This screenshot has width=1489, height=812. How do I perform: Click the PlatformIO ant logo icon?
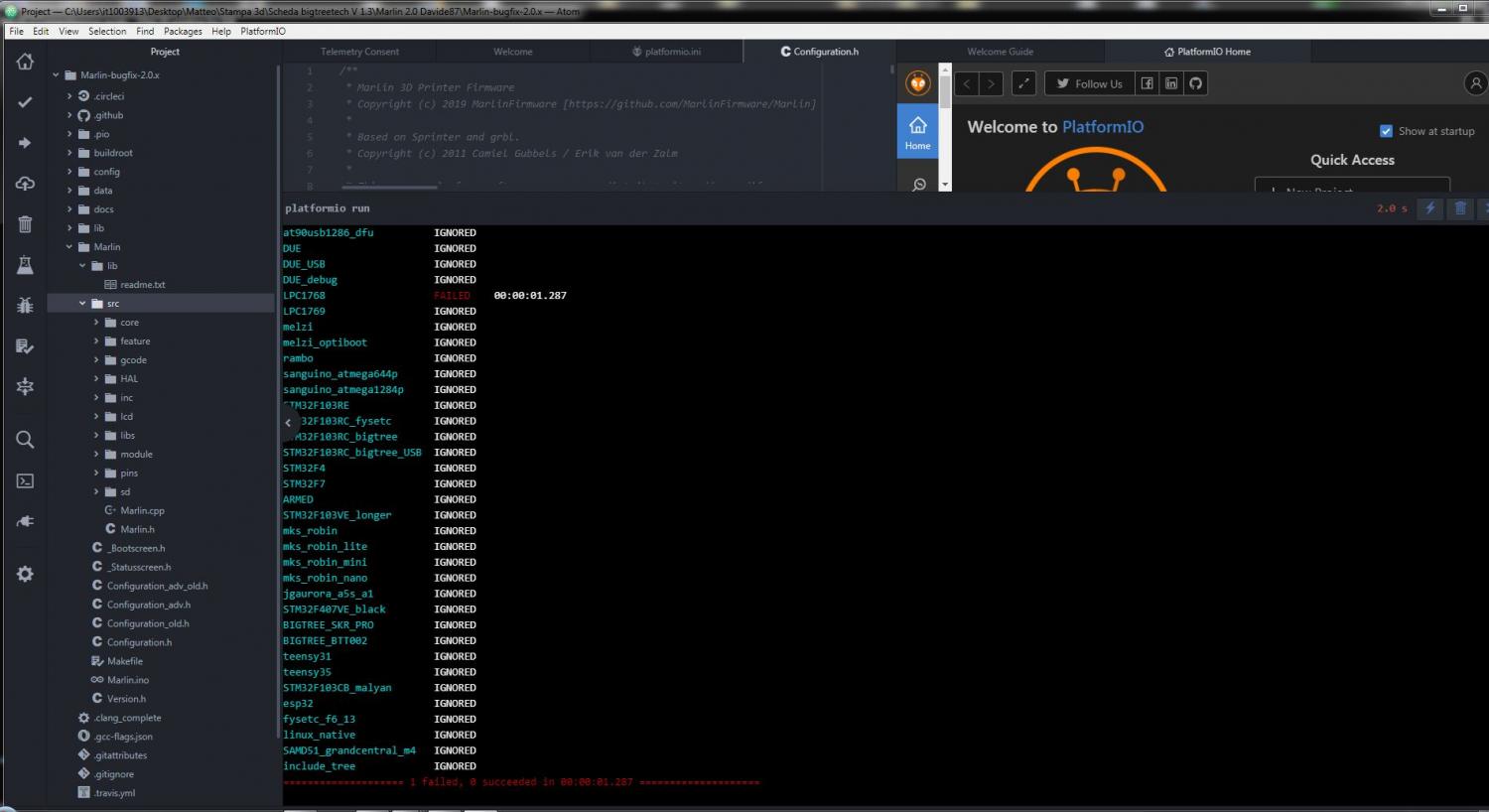[918, 82]
